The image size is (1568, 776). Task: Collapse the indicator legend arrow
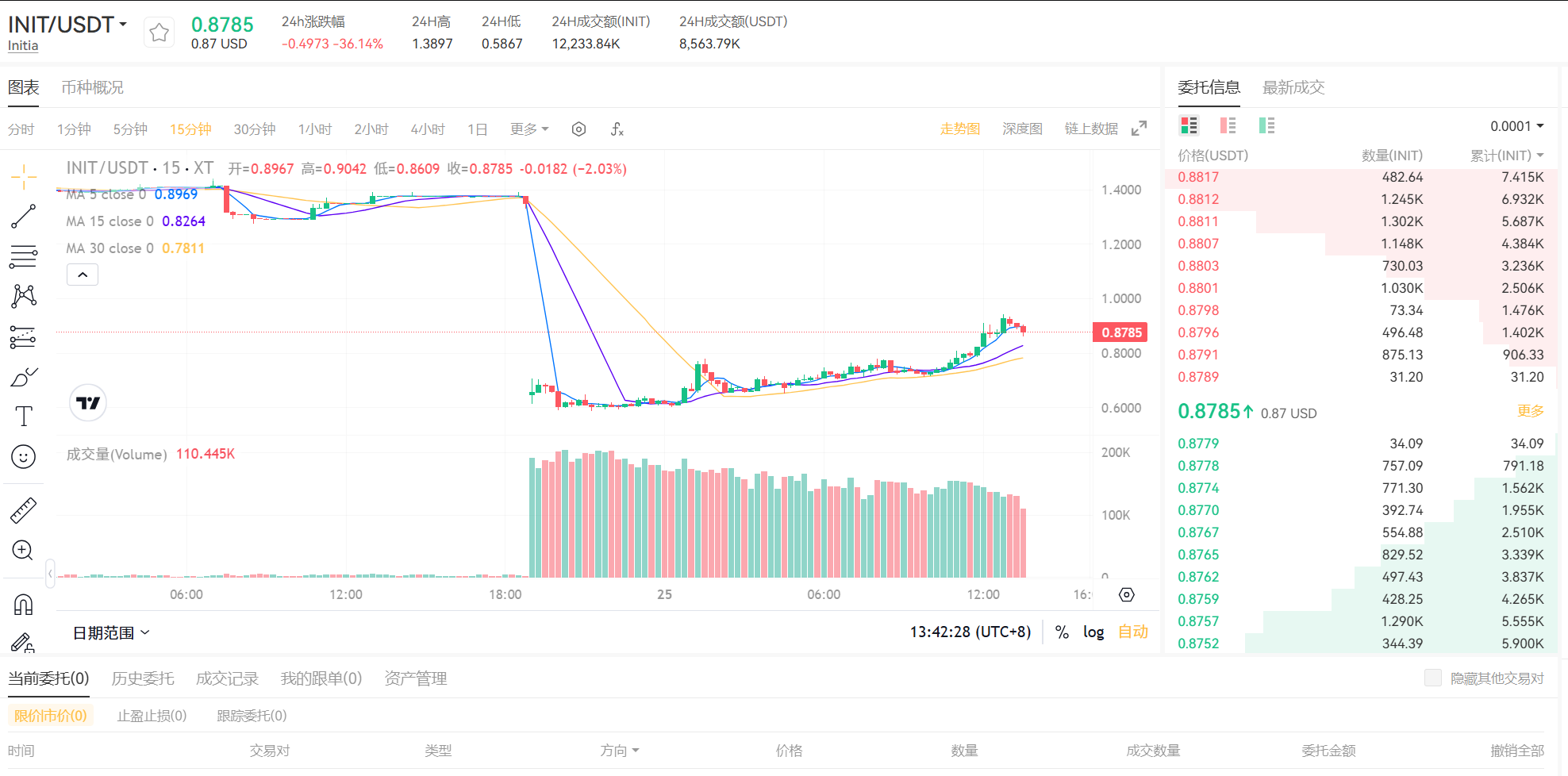[83, 275]
